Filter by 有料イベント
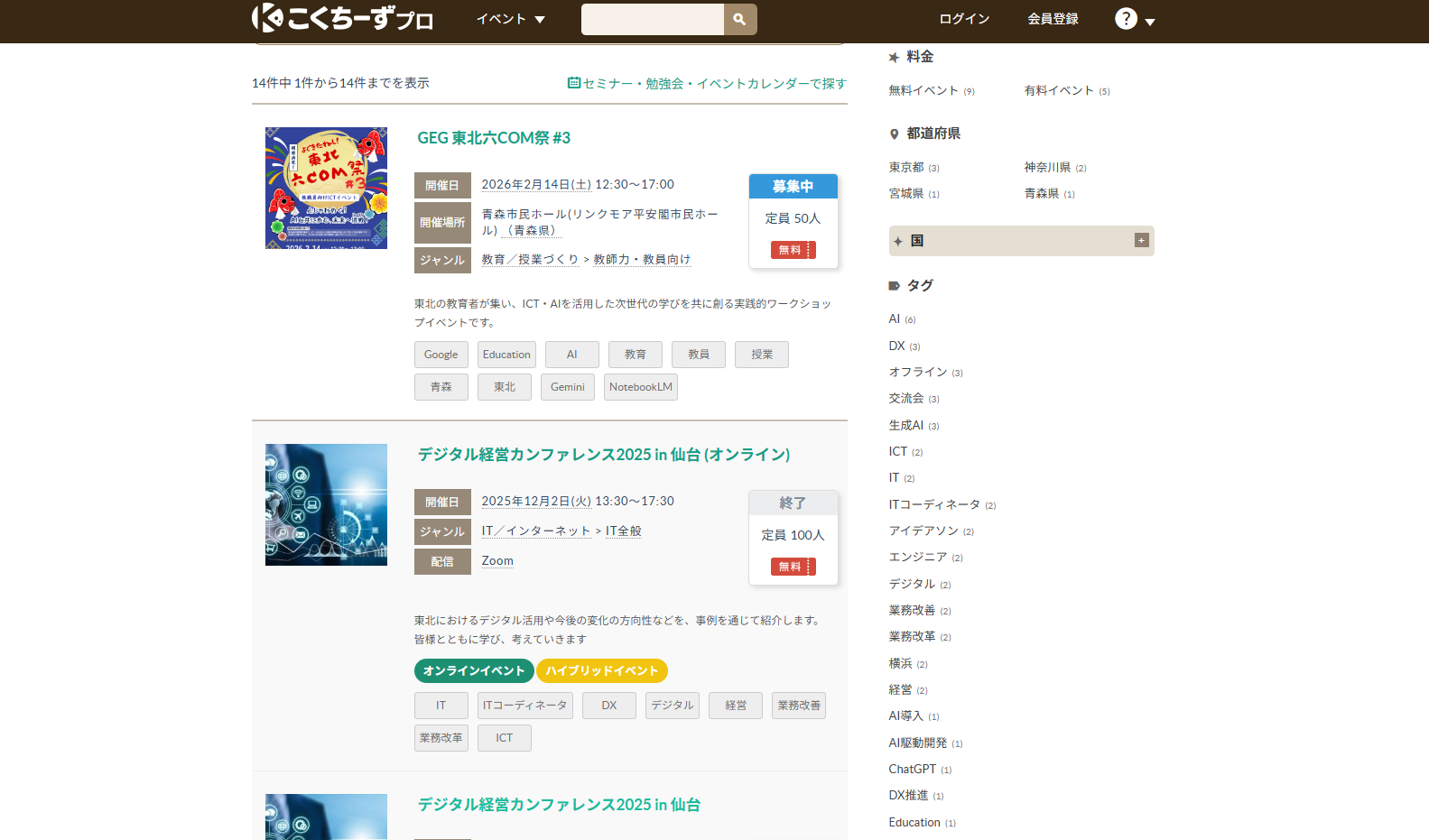 click(x=1059, y=90)
